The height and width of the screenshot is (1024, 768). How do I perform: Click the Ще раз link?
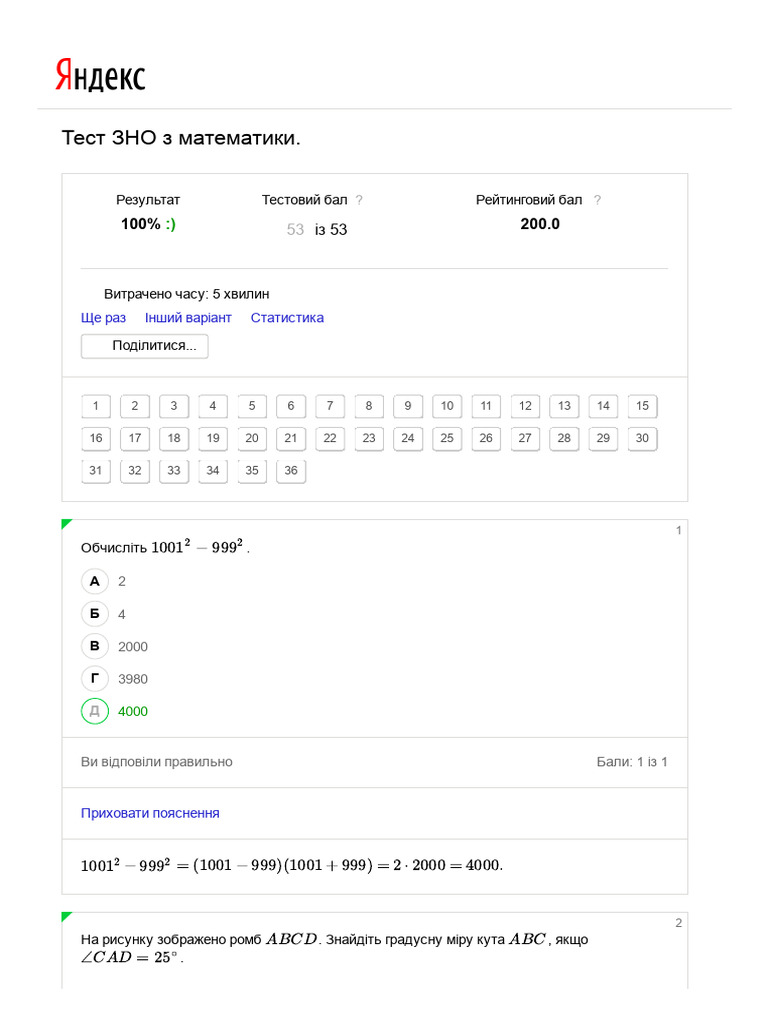(x=103, y=318)
